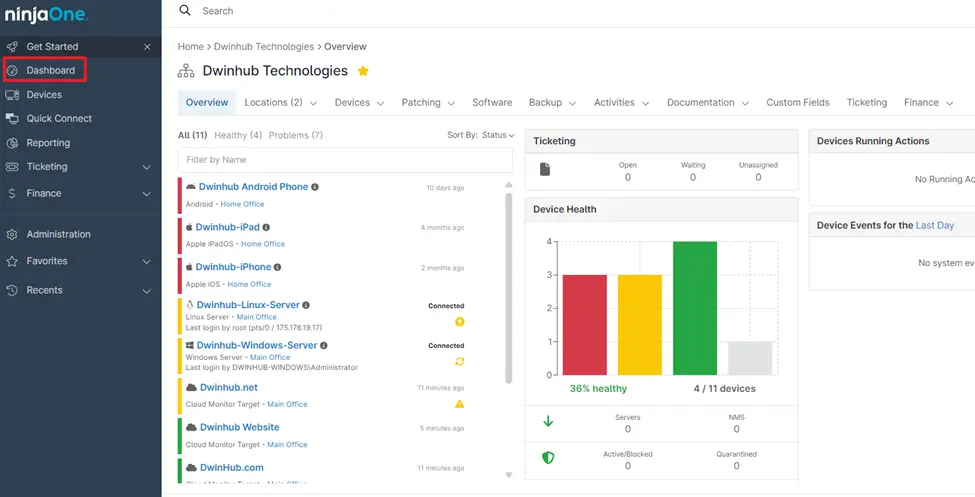Image resolution: width=975 pixels, height=497 pixels.
Task: Open Main Office link under Dwinhub-Windows-Server
Action: (x=270, y=358)
